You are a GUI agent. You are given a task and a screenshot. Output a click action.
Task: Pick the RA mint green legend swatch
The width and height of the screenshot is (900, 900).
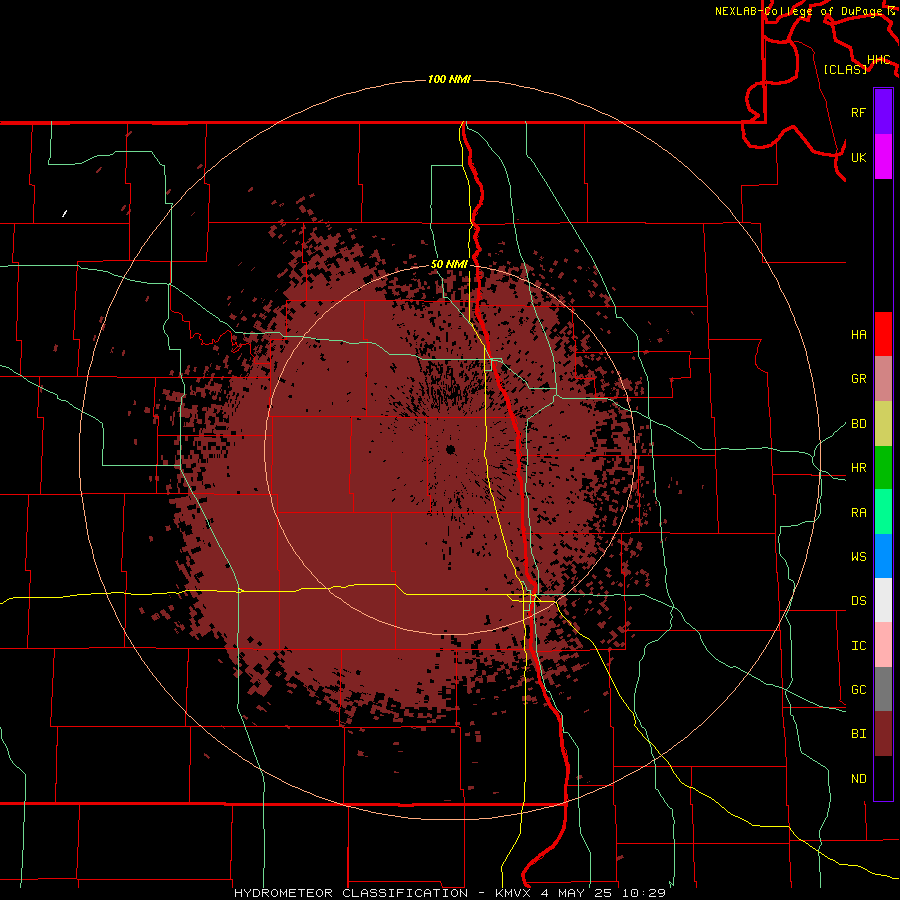coord(883,512)
